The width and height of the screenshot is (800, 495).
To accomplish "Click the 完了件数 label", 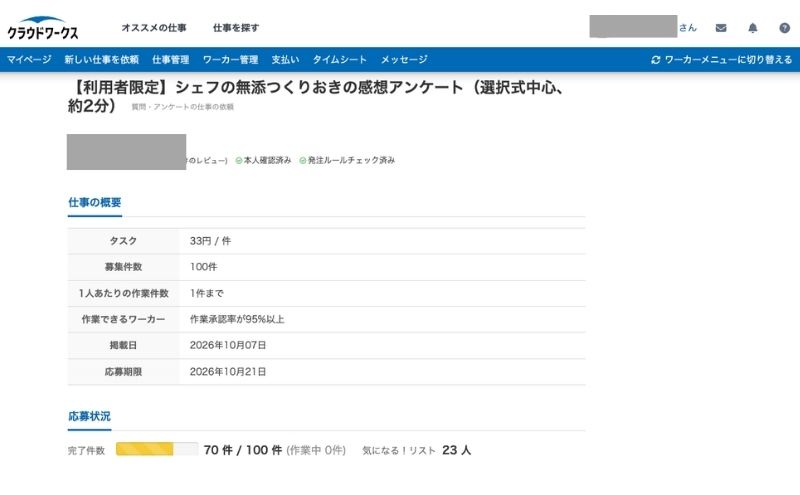I will pos(86,451).
